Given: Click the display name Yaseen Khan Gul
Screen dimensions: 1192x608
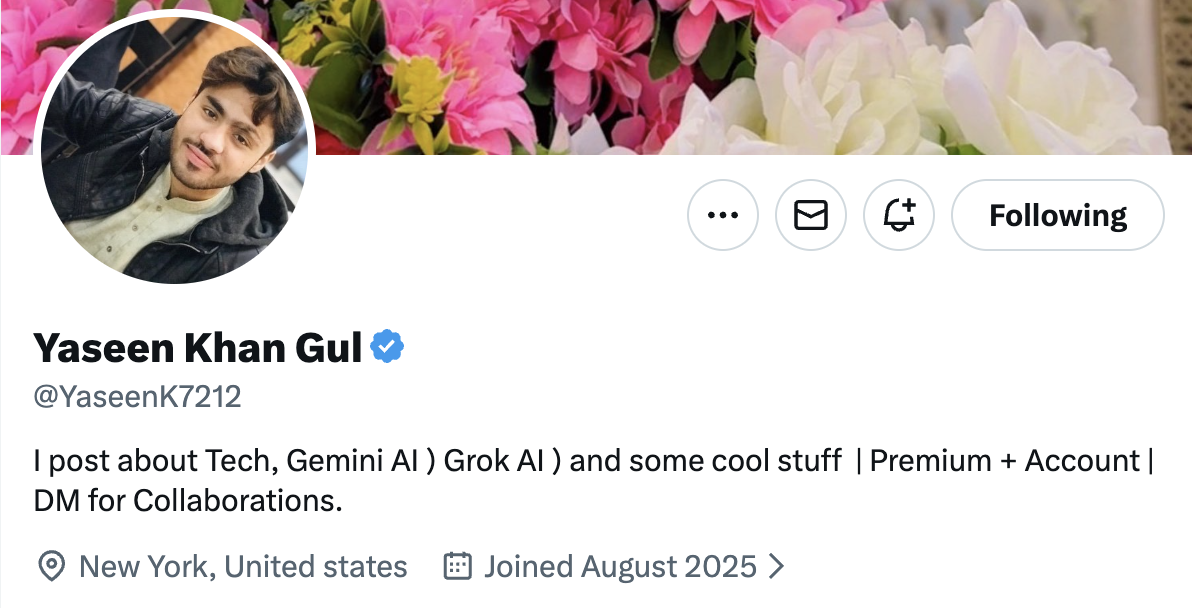Looking at the screenshot, I should [x=196, y=347].
